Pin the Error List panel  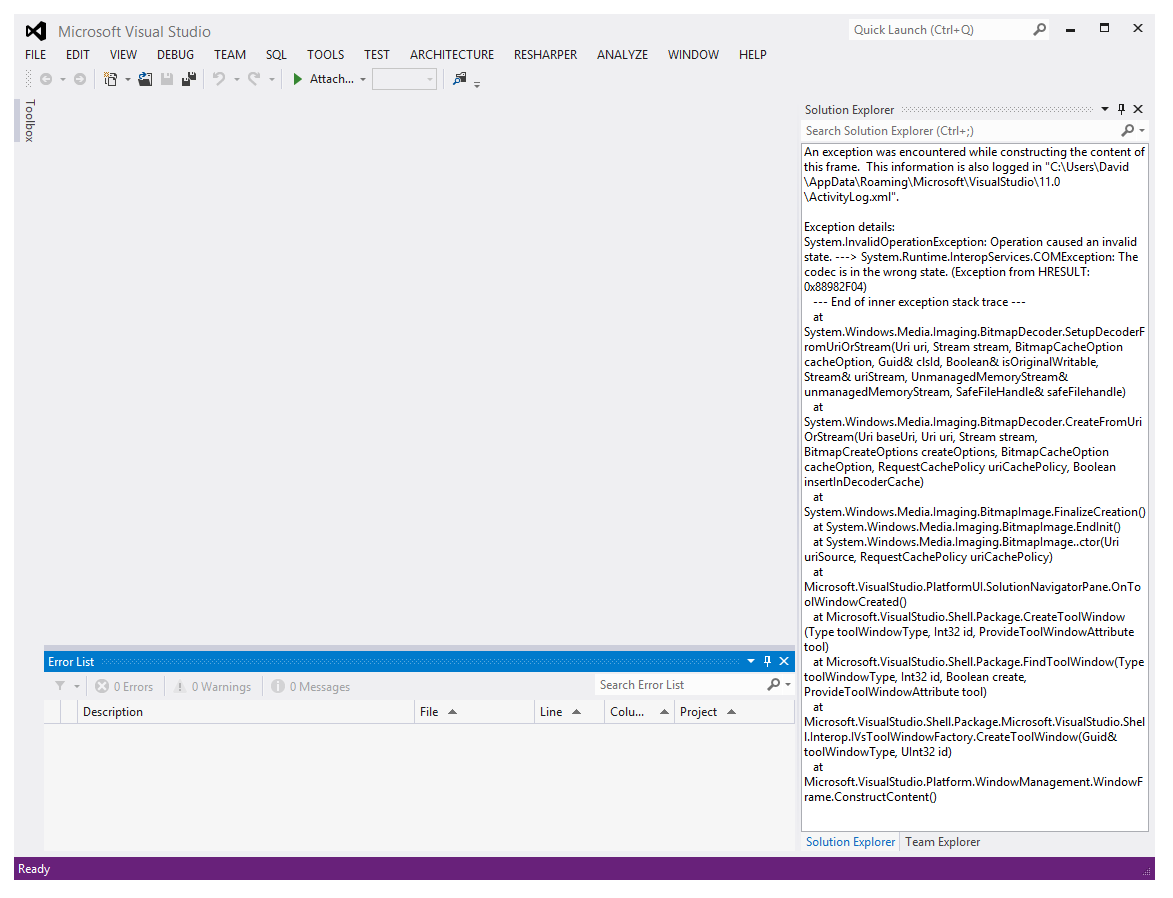pos(767,662)
